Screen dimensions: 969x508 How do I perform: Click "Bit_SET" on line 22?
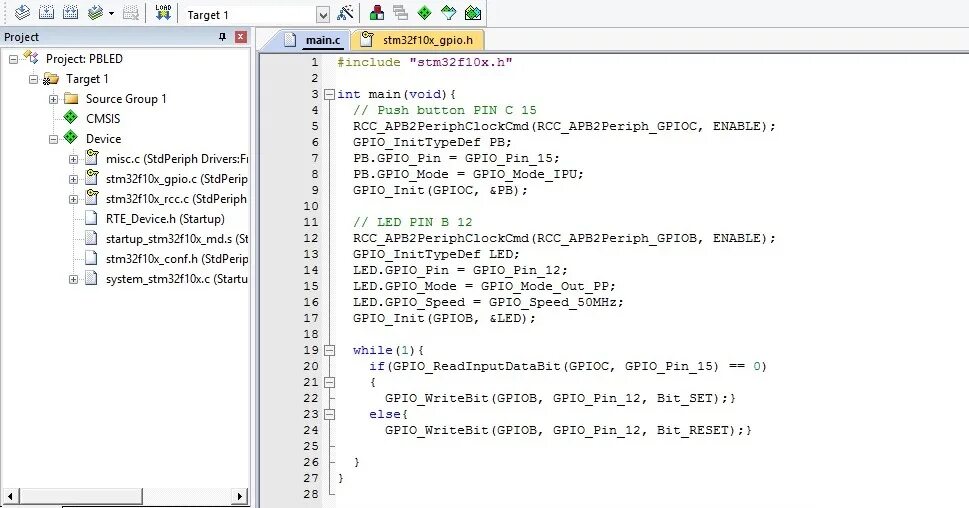684,398
